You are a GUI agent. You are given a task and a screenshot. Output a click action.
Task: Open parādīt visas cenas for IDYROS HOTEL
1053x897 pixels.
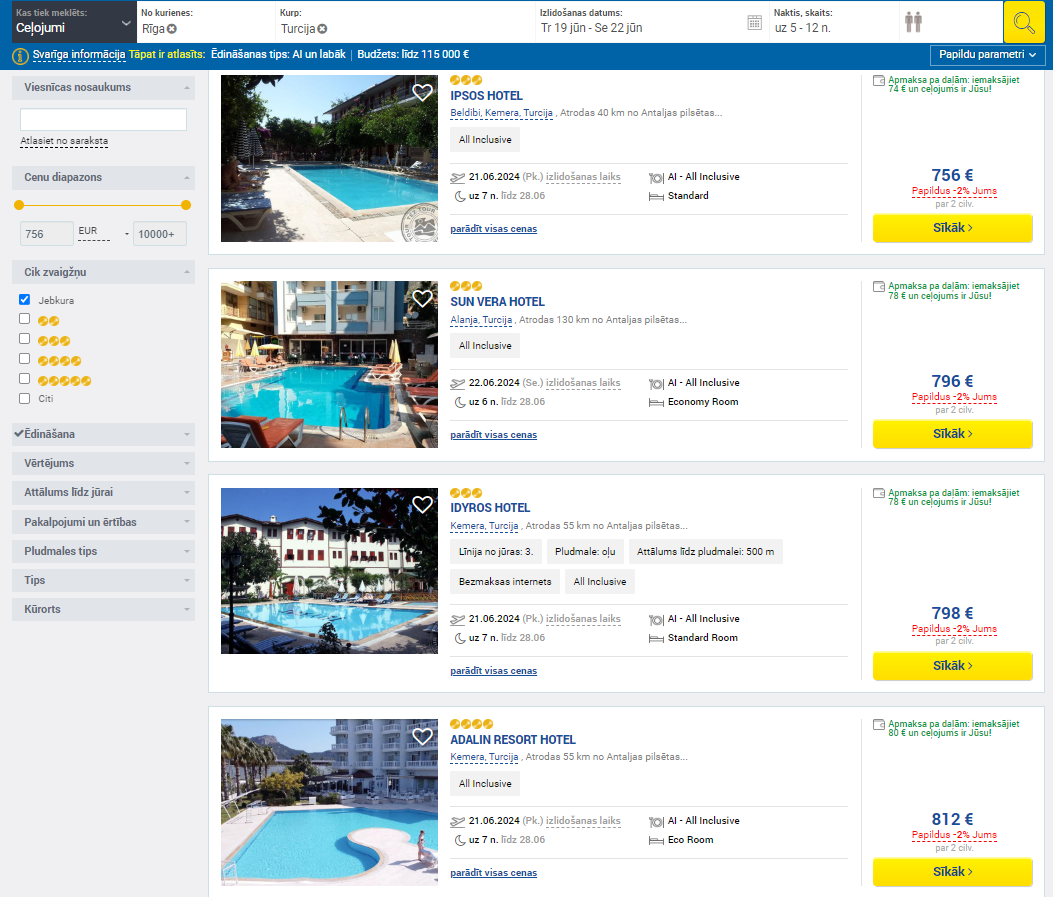(494, 671)
